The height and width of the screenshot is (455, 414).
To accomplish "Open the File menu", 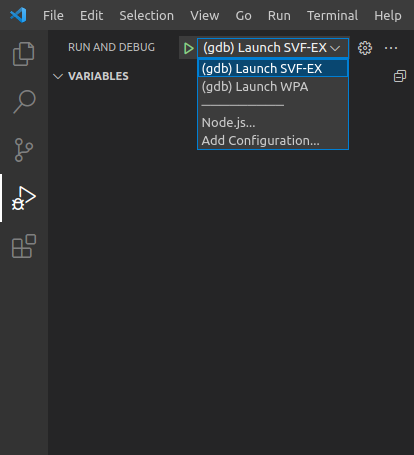I will [53, 15].
